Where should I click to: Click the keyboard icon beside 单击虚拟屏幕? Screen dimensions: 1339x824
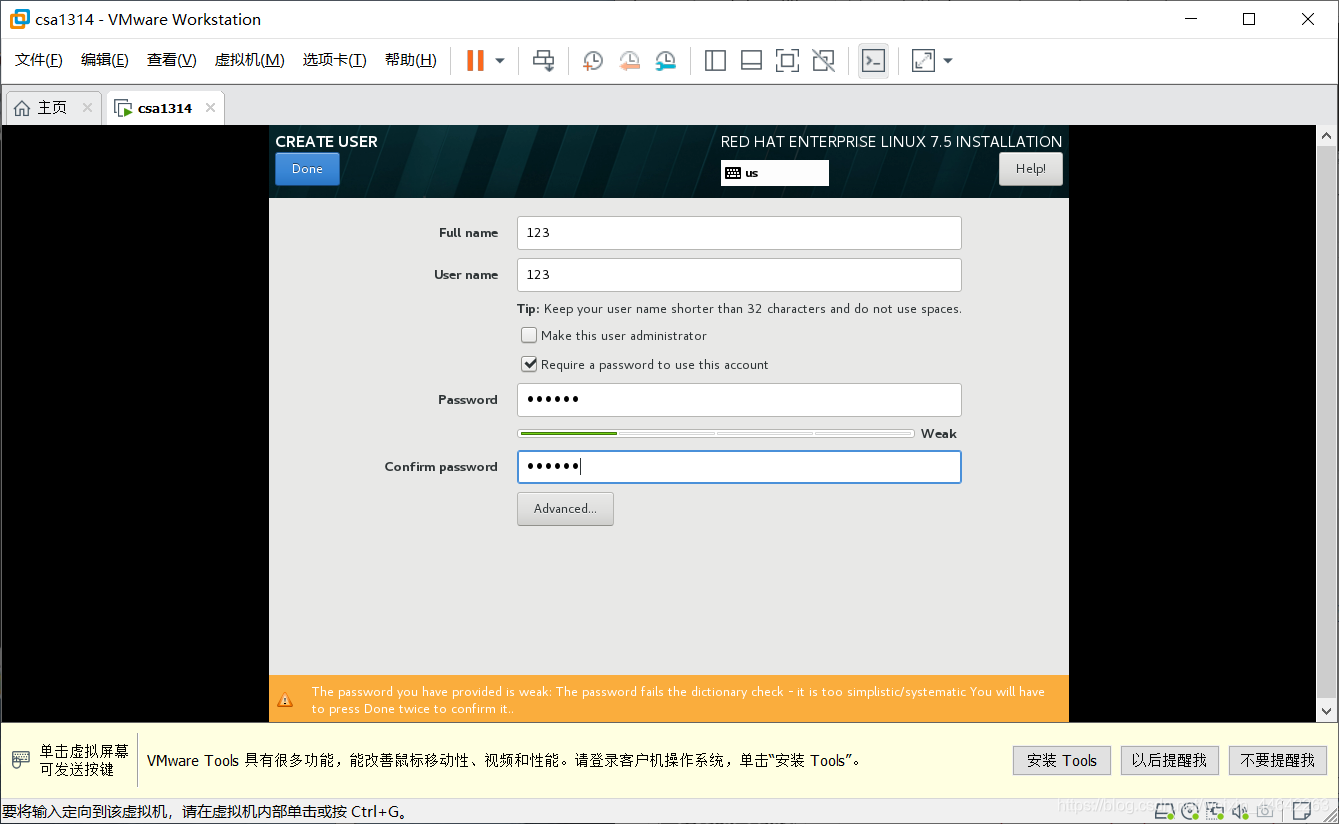click(21, 761)
